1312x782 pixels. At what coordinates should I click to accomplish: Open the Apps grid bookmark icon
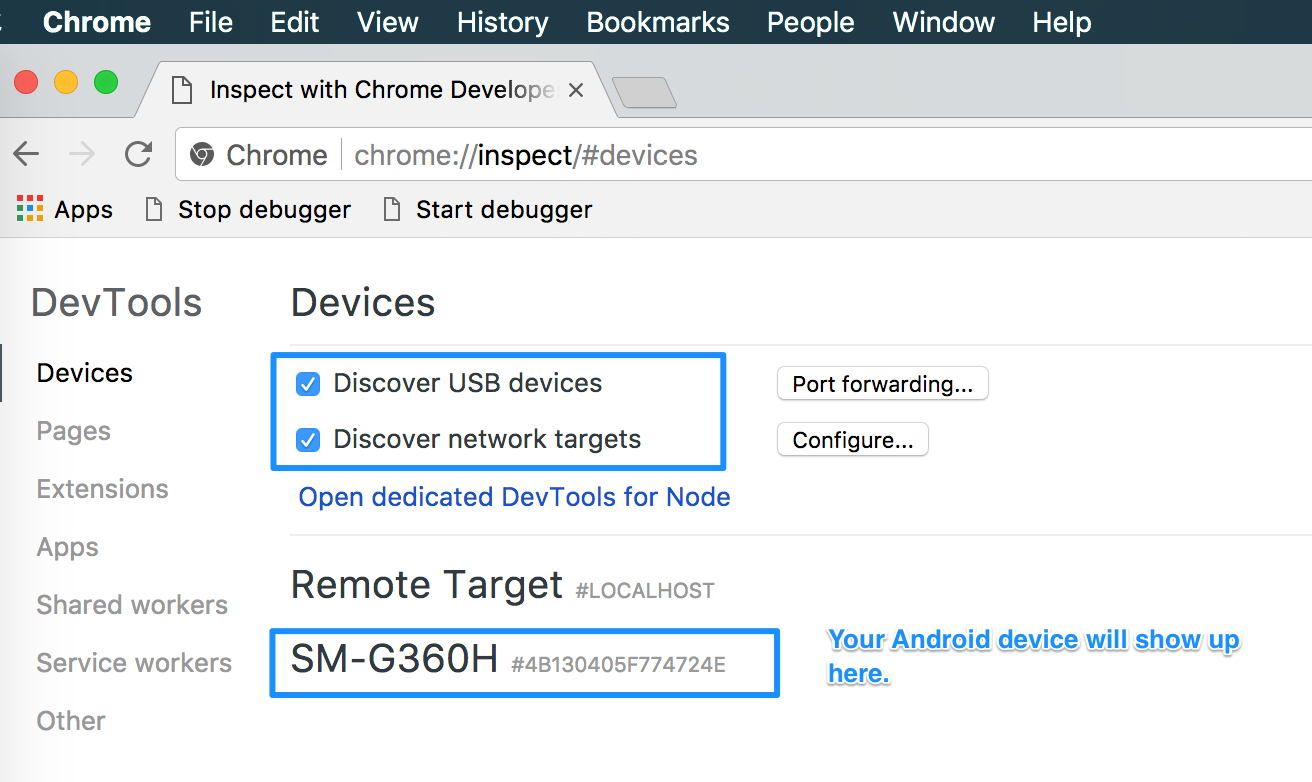click(x=30, y=209)
